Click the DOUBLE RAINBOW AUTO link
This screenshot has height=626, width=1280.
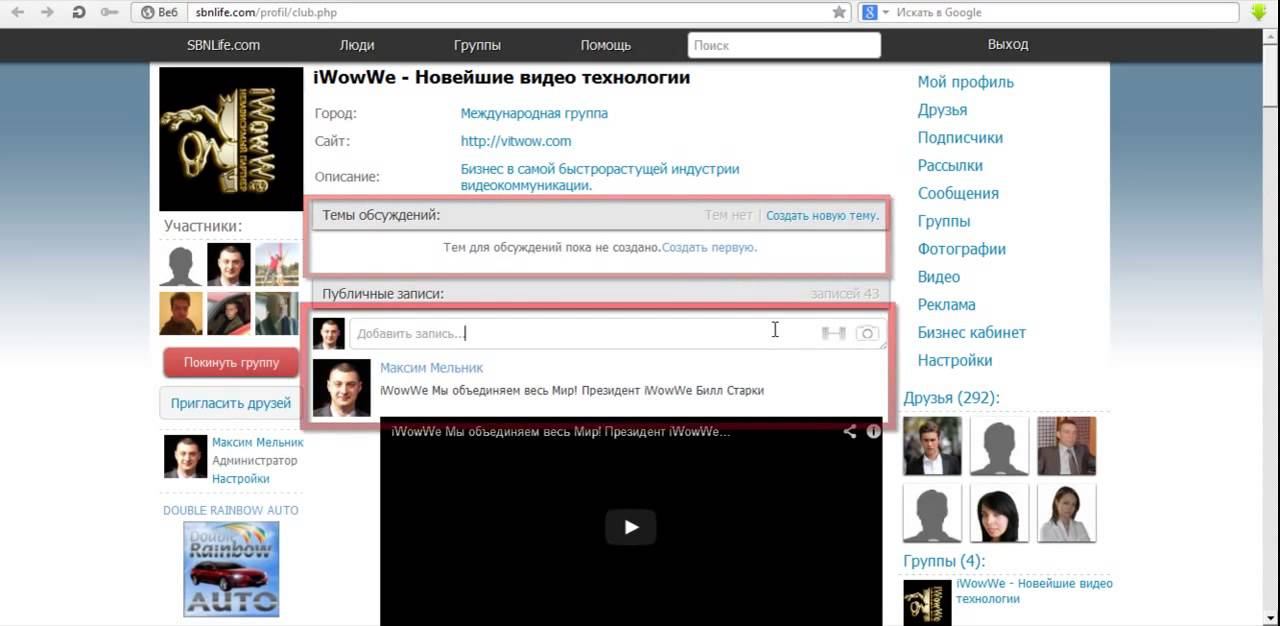(231, 510)
